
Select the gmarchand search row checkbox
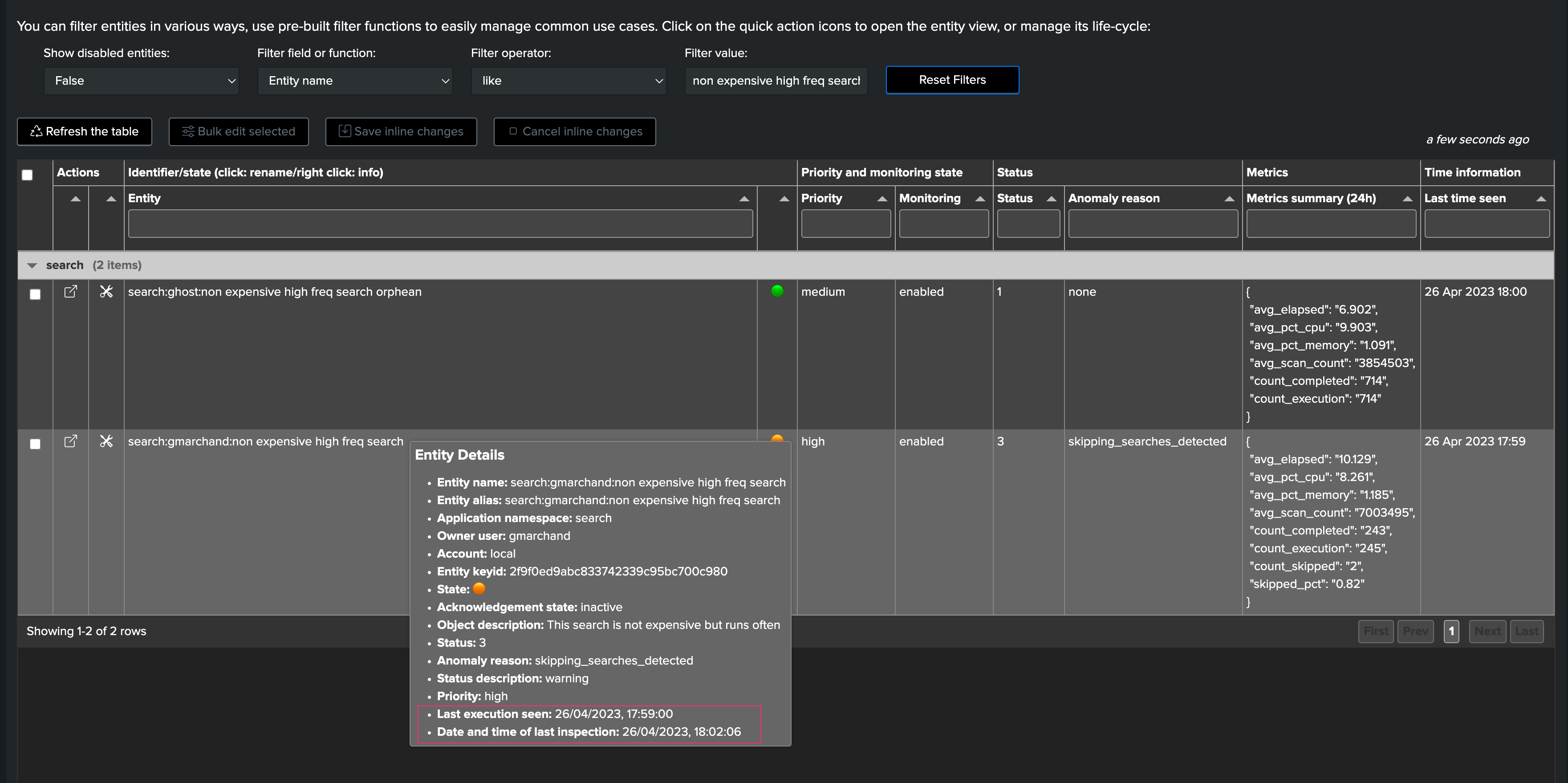pos(35,444)
